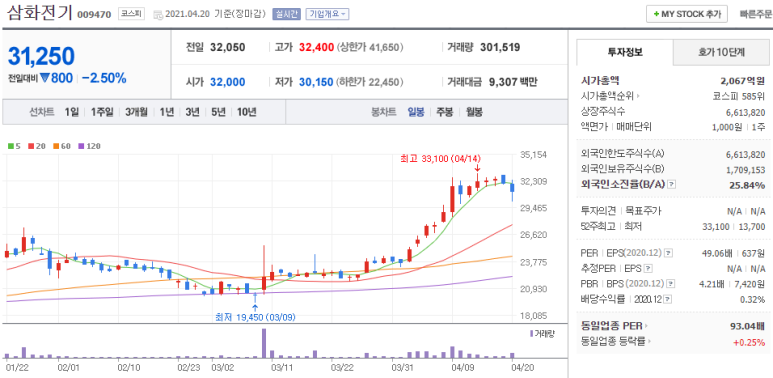Viewport: 773px width, 378px height.
Task: Open help icon beside PER EPS(2020.12)
Action: pyautogui.click(x=668, y=253)
